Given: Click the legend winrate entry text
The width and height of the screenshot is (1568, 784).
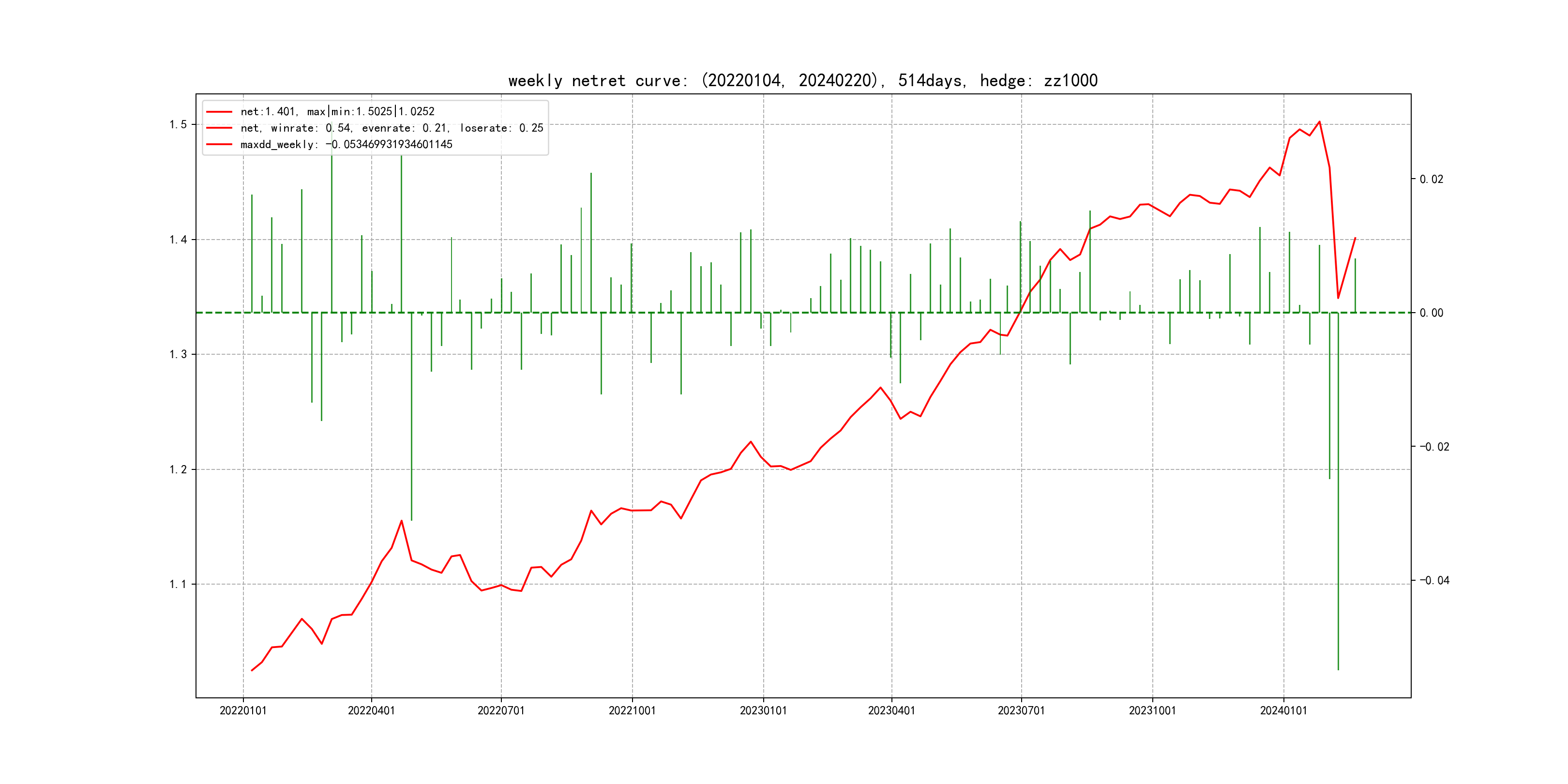Looking at the screenshot, I should pos(392,128).
